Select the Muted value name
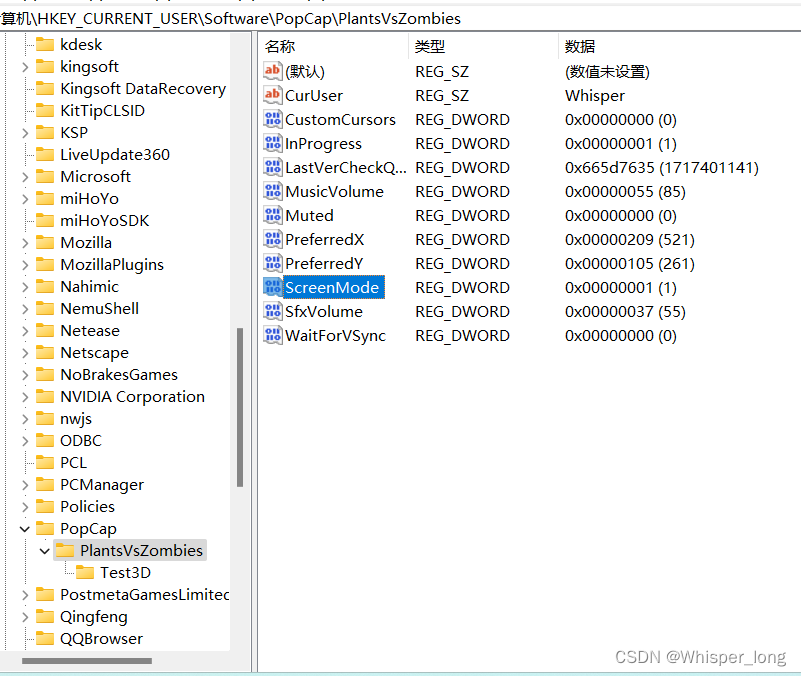801x676 pixels. [x=310, y=216]
